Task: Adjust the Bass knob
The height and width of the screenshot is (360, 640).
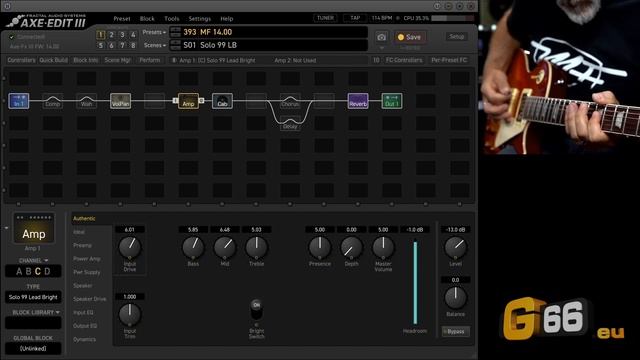Action: click(193, 247)
